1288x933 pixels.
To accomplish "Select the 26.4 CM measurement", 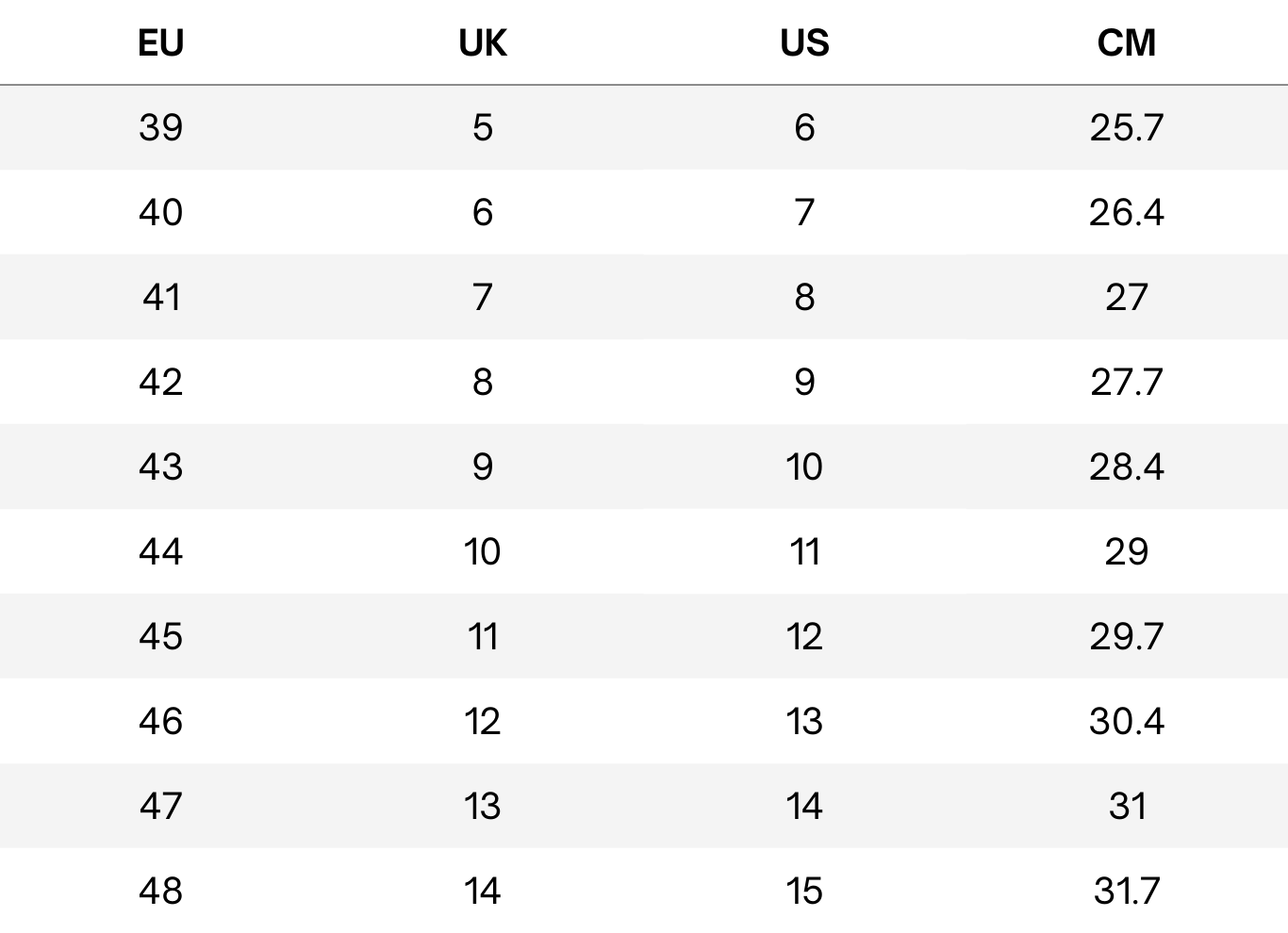I will (x=1126, y=213).
